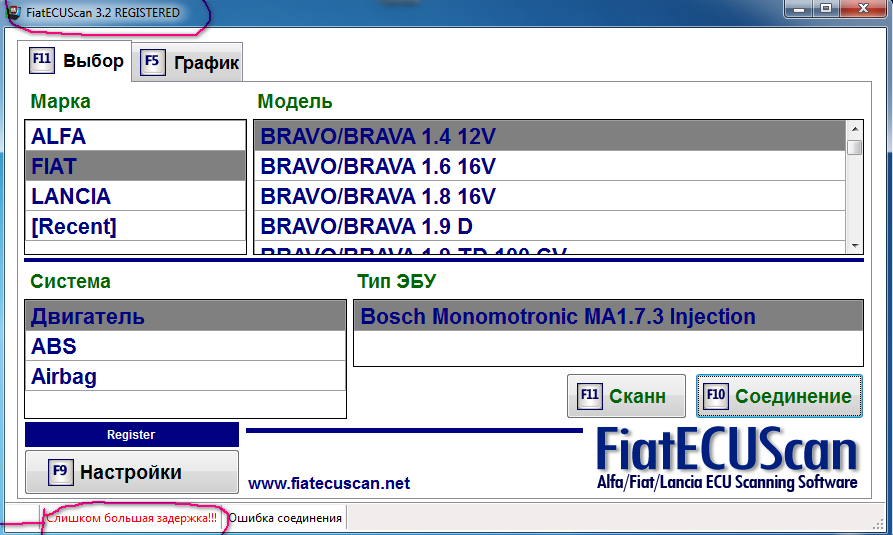Select ALFA in the Марка list
This screenshot has width=893, height=535.
coord(136,136)
